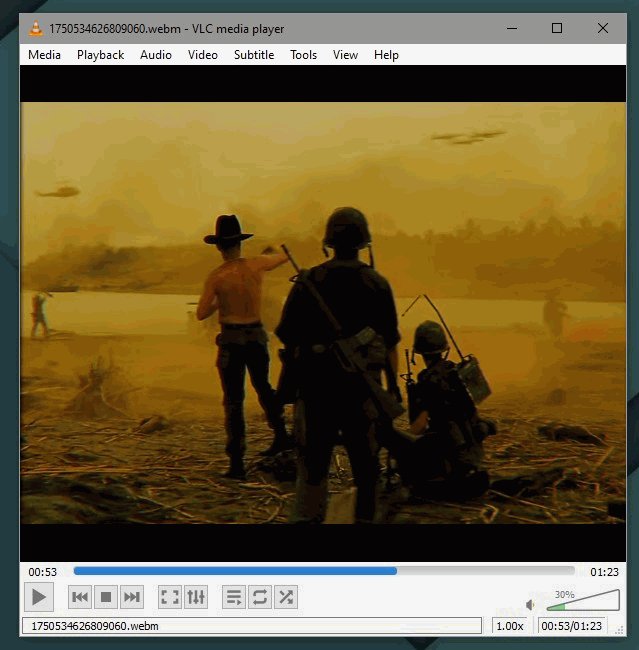Click the window resize grip corner
Screen dimensions: 639x650
pos(620,630)
